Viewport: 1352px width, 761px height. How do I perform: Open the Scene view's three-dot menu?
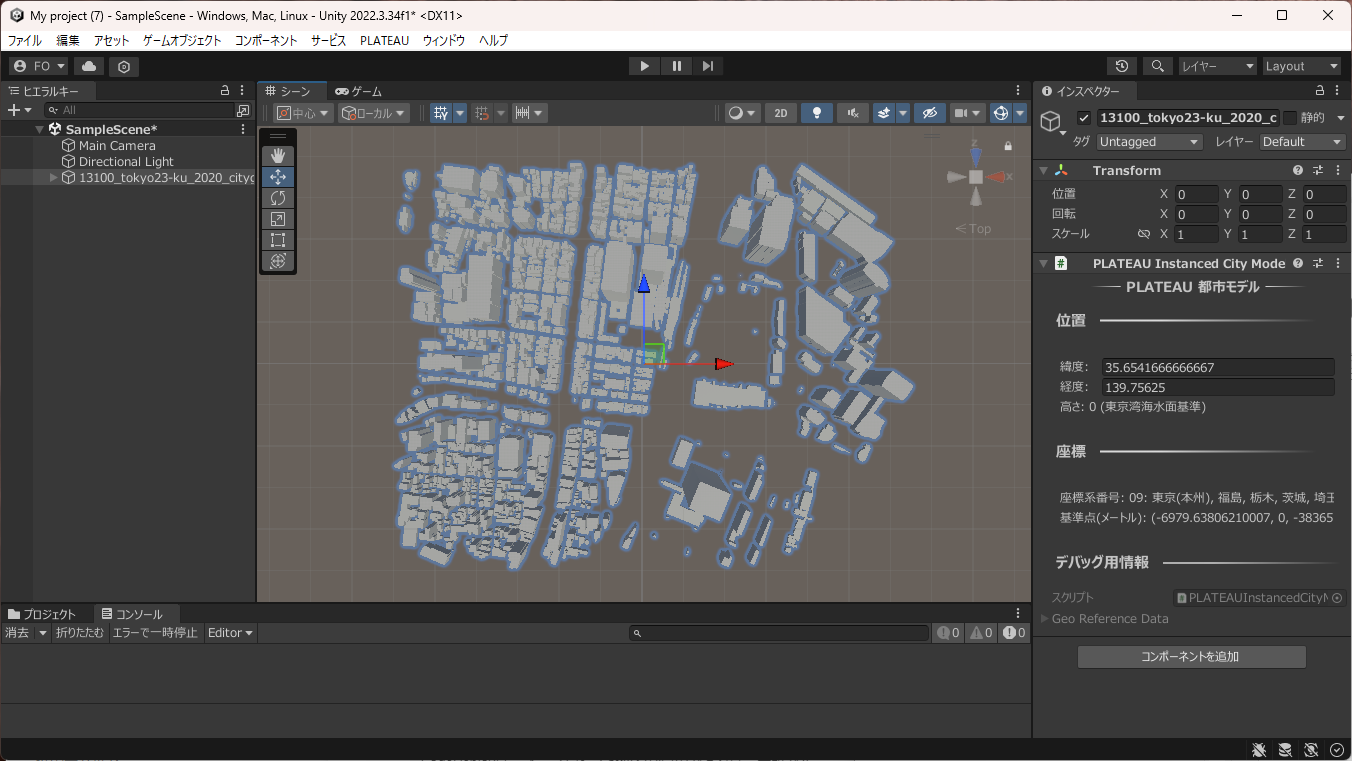pos(1018,91)
